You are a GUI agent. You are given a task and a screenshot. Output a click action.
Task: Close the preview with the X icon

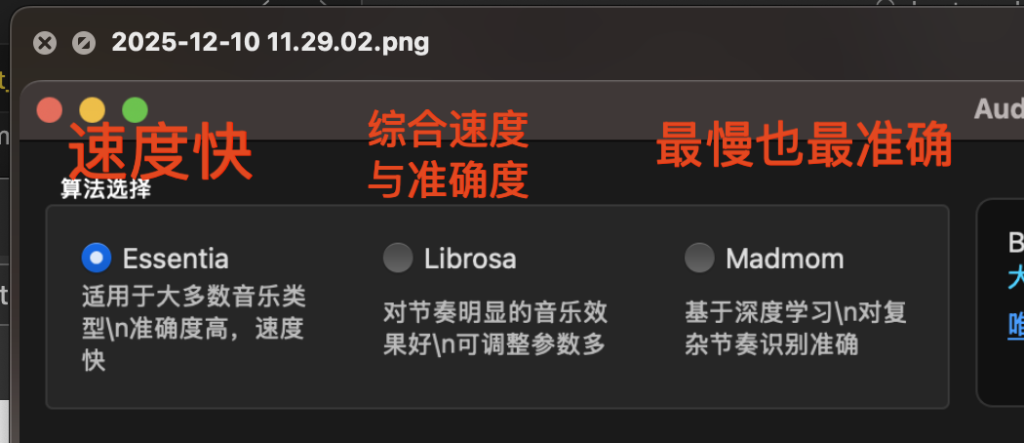pyautogui.click(x=44, y=43)
